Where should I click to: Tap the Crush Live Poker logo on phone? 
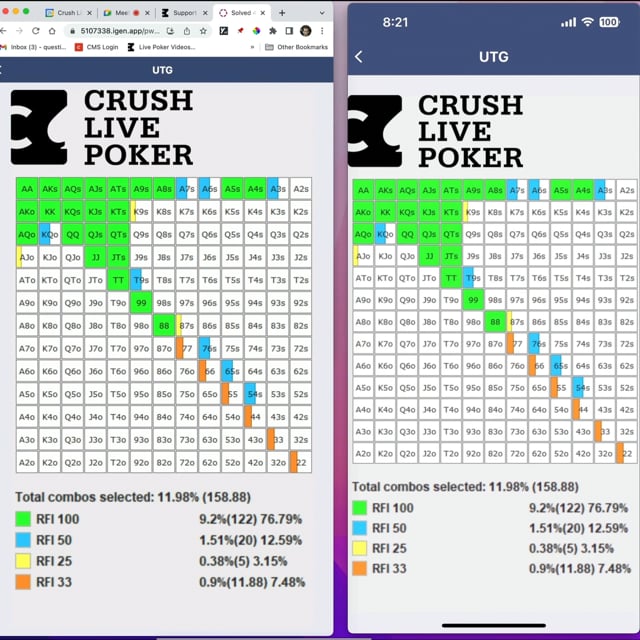tap(435, 131)
